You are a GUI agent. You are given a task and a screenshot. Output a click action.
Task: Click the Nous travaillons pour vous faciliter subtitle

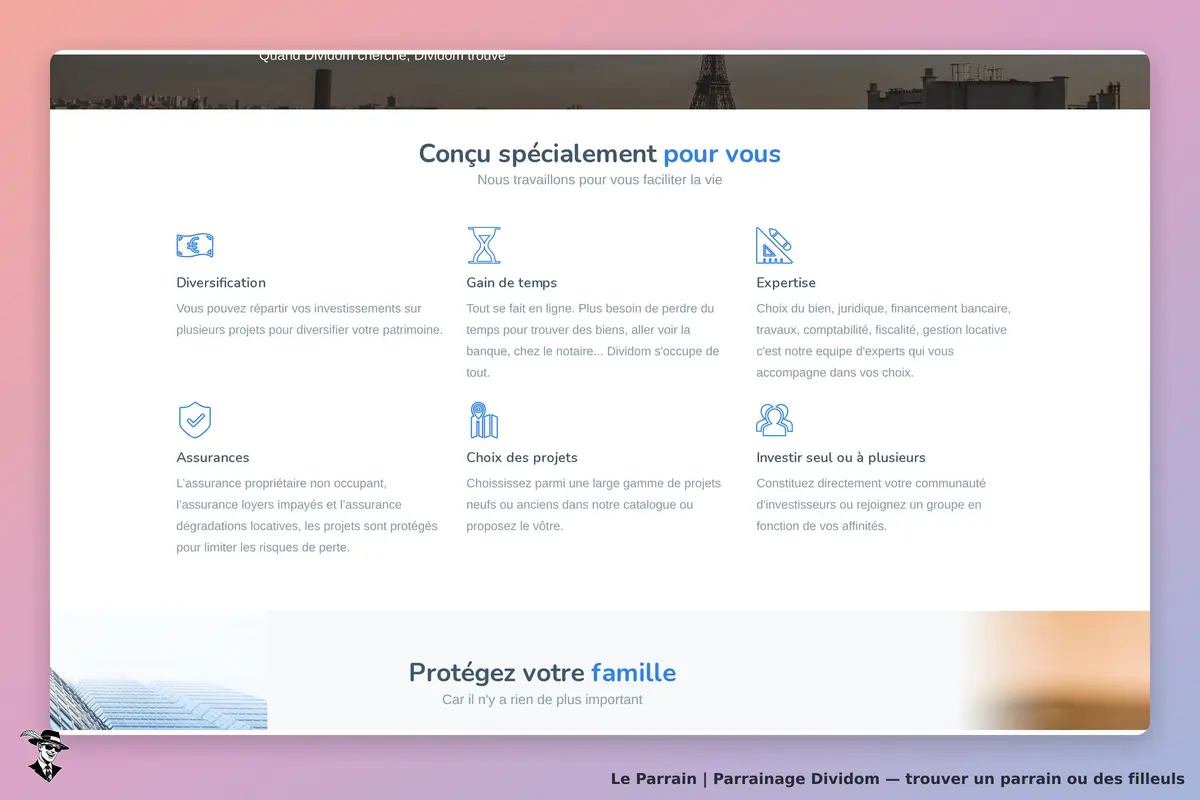pyautogui.click(x=600, y=180)
